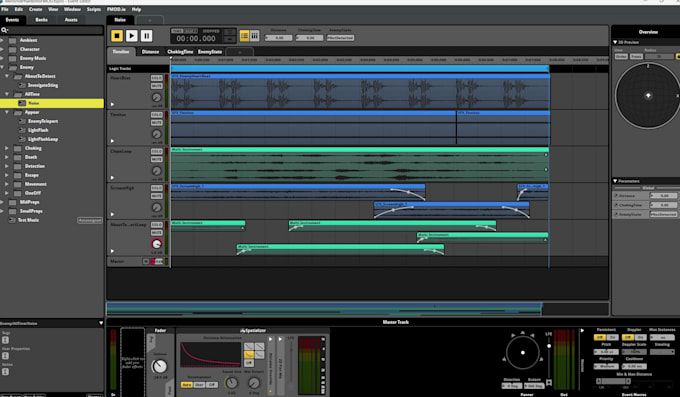Open the ChokingTime parameter tab
This screenshot has height=397, width=680.
(x=180, y=52)
